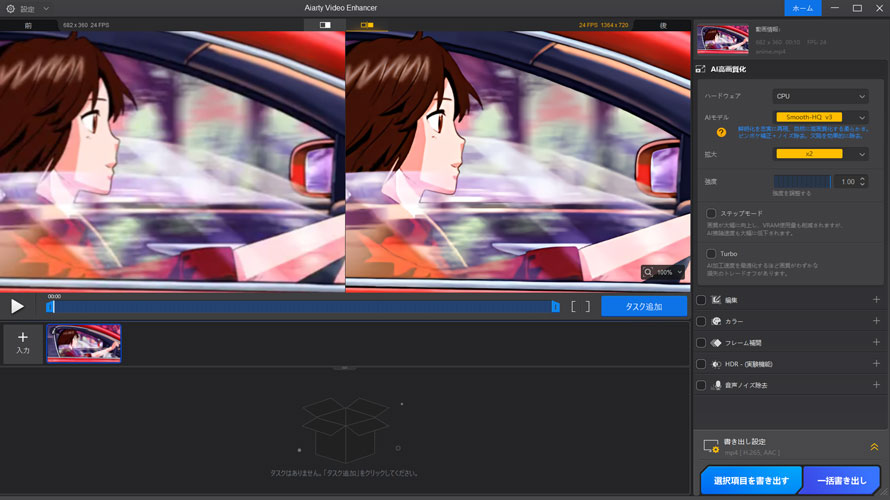Click the 一括書き出し button
The image size is (890, 500).
coord(842,481)
